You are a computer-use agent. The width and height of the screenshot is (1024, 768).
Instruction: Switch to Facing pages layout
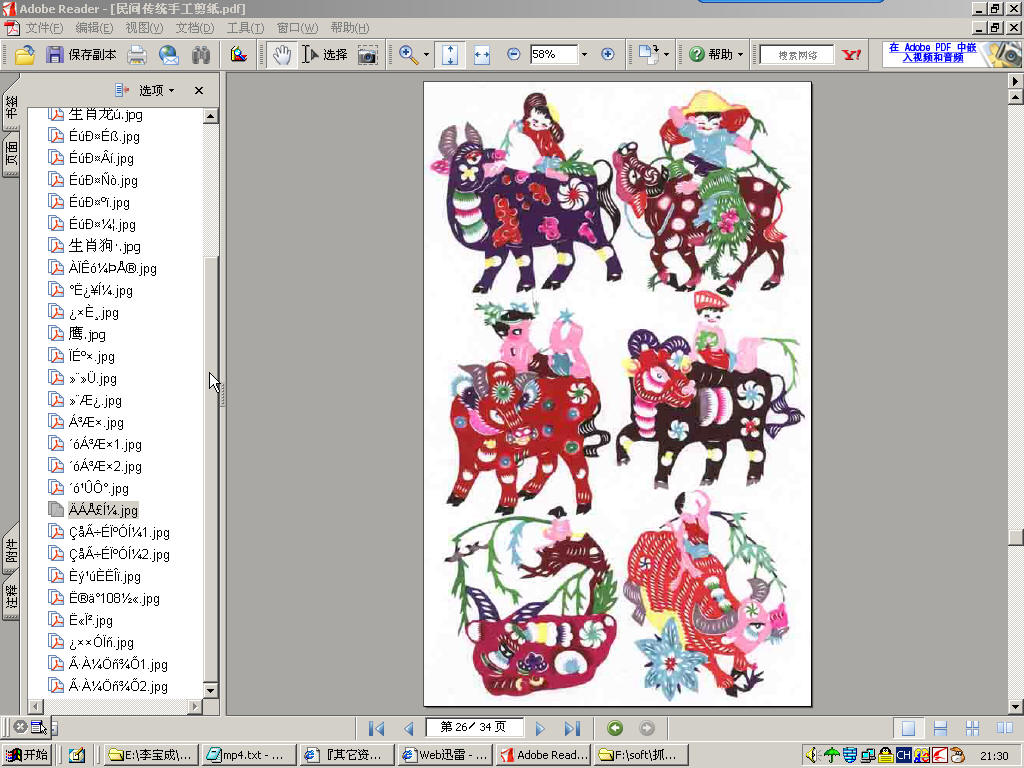click(1004, 728)
